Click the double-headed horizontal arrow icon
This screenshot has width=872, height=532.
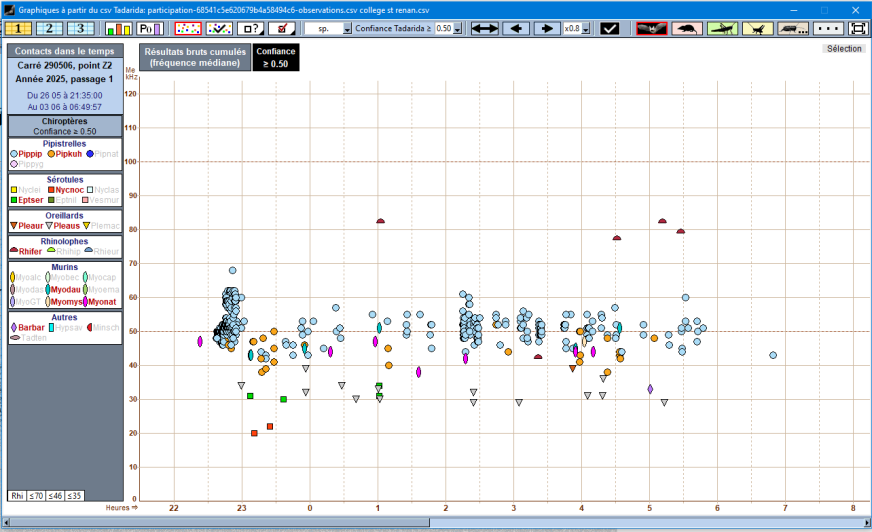484,28
